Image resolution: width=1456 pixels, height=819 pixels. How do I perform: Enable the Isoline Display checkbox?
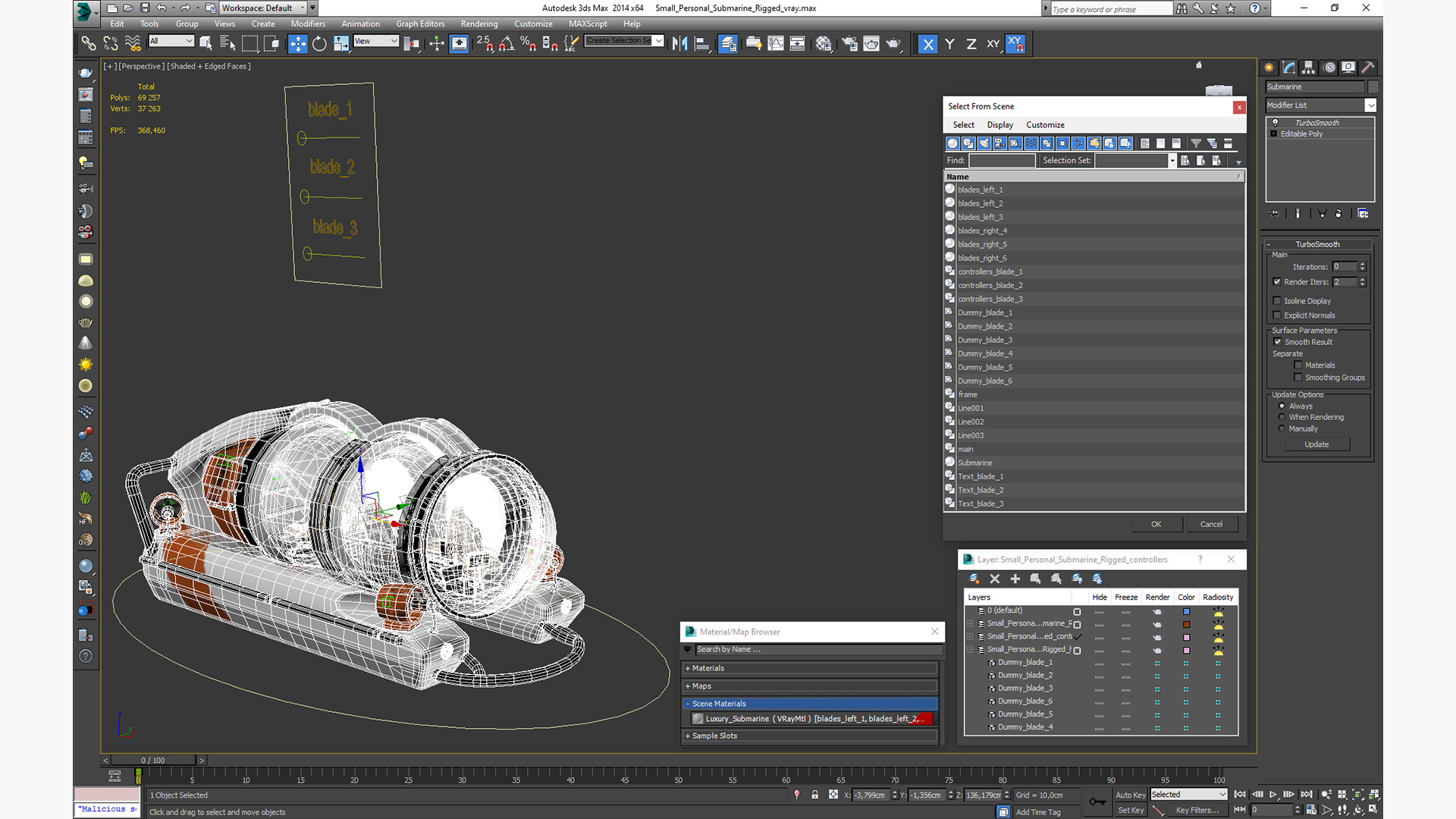tap(1277, 301)
